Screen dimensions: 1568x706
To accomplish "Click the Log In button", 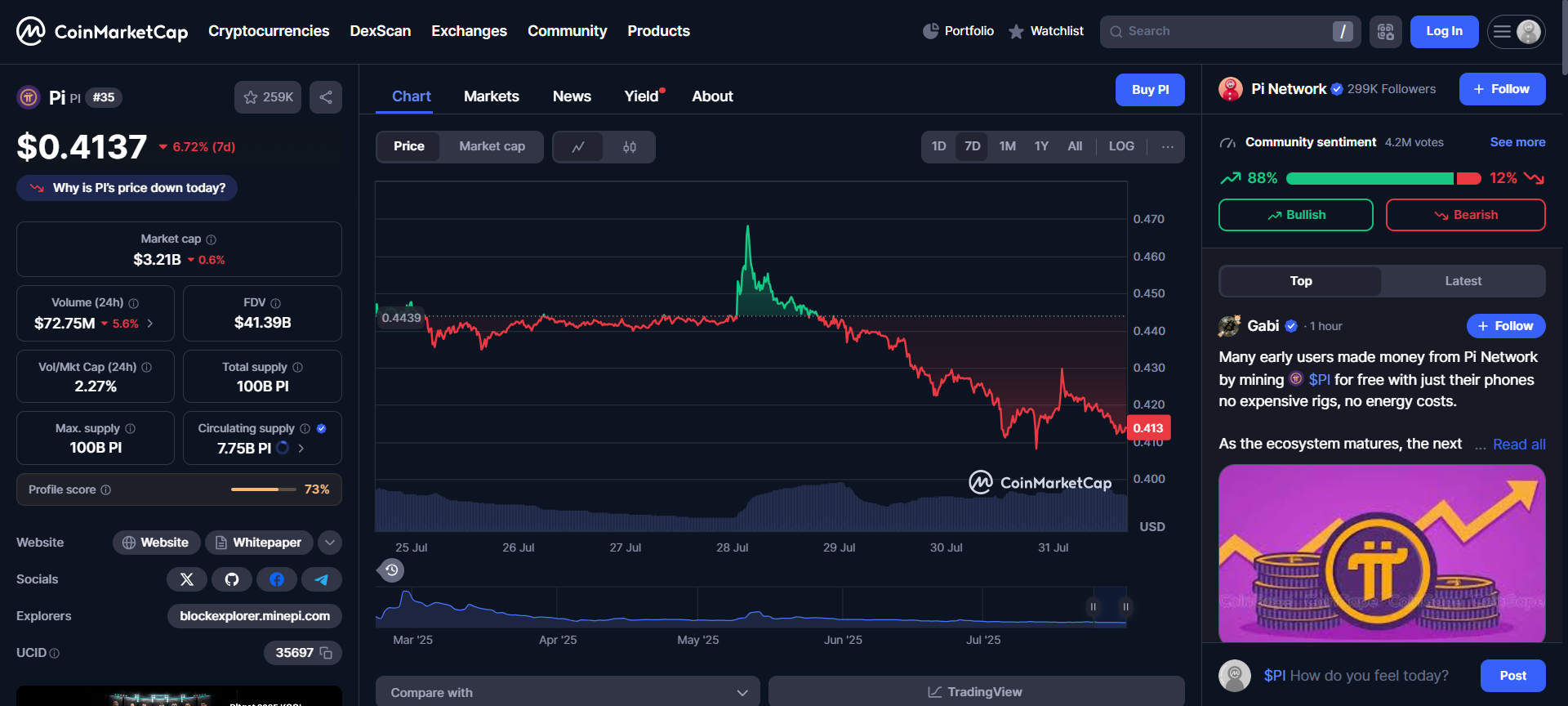I will pyautogui.click(x=1444, y=32).
